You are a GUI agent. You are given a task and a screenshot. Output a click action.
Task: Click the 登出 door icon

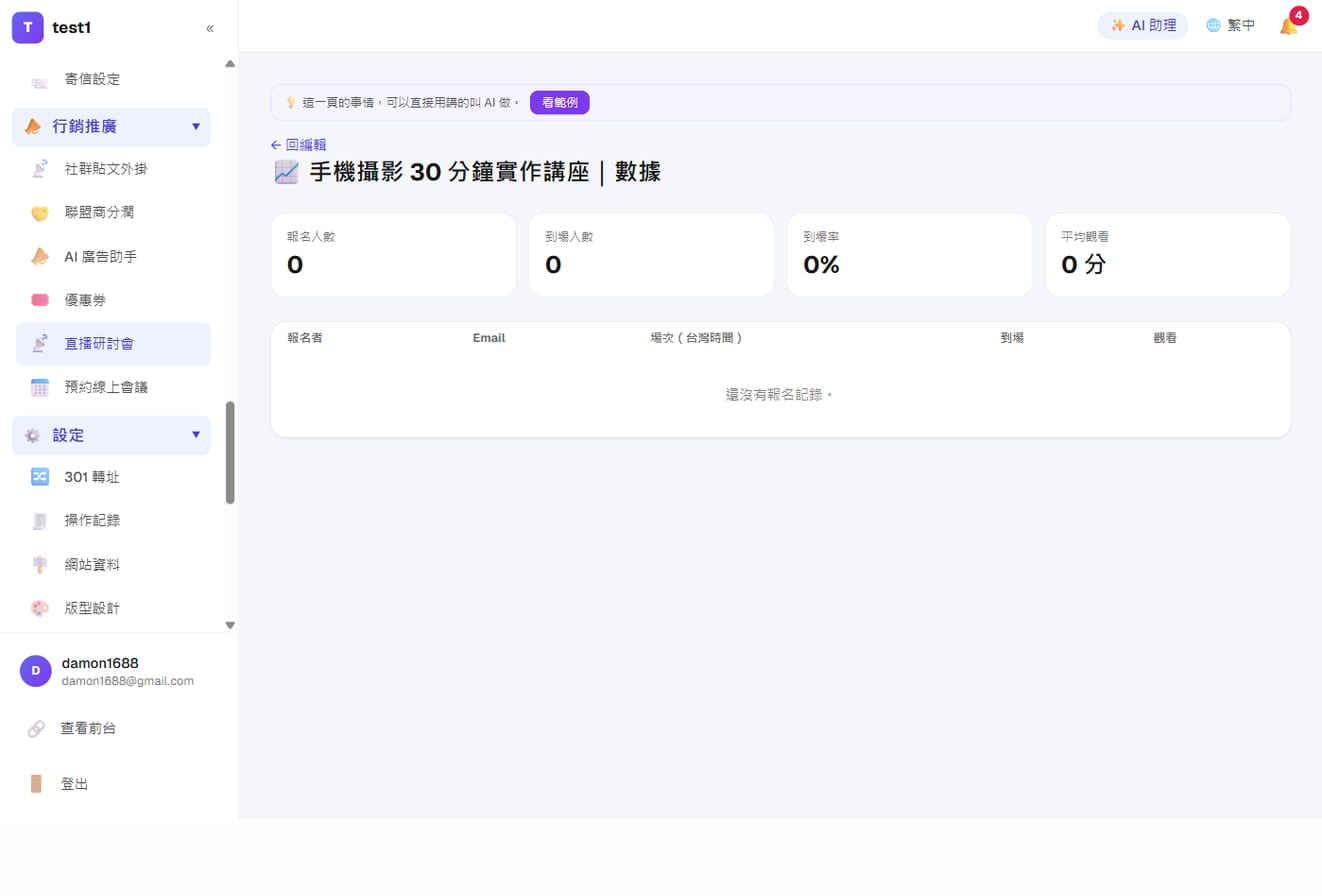36,784
